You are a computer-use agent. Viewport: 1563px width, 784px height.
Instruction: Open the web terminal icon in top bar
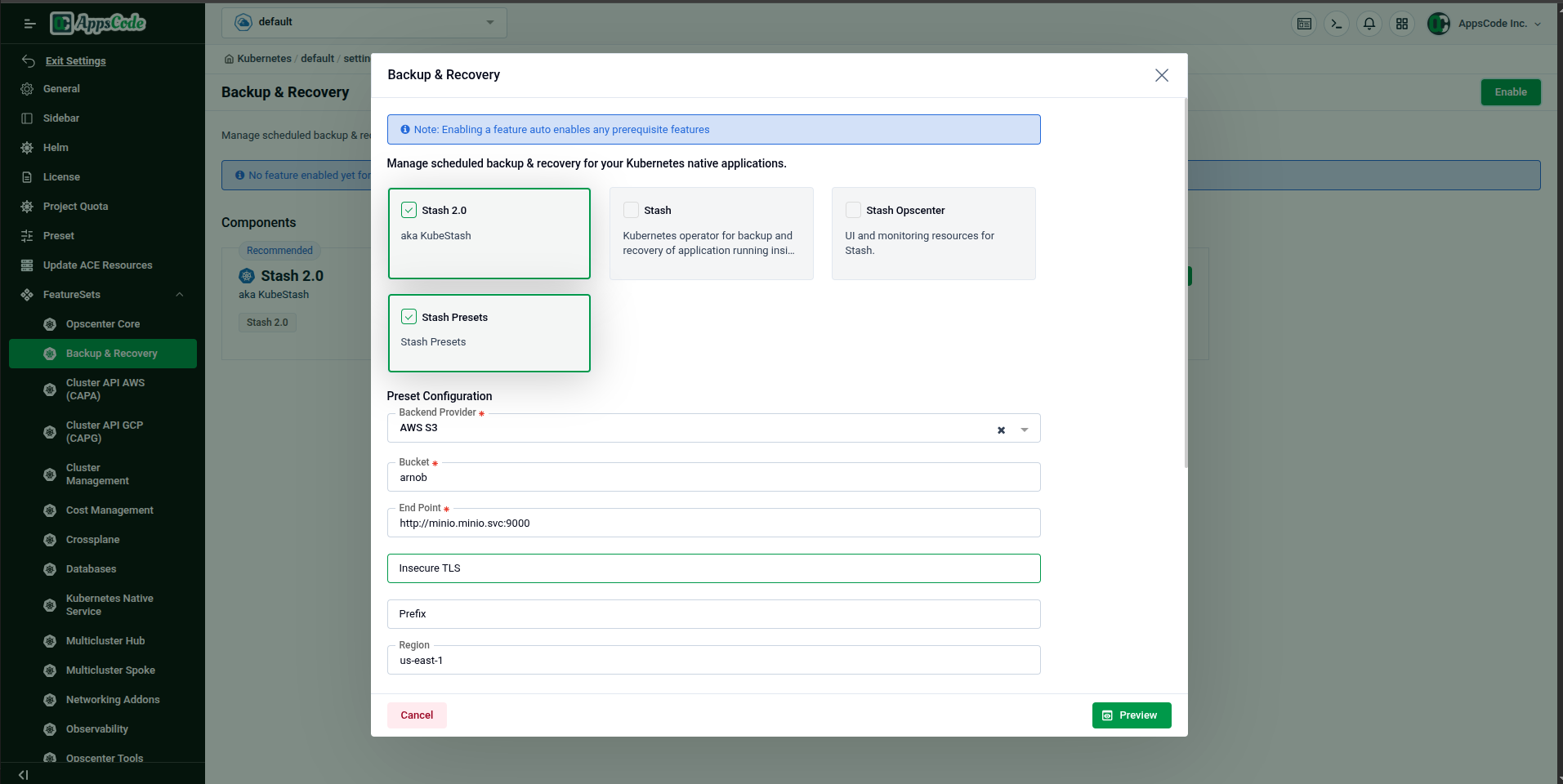1336,24
